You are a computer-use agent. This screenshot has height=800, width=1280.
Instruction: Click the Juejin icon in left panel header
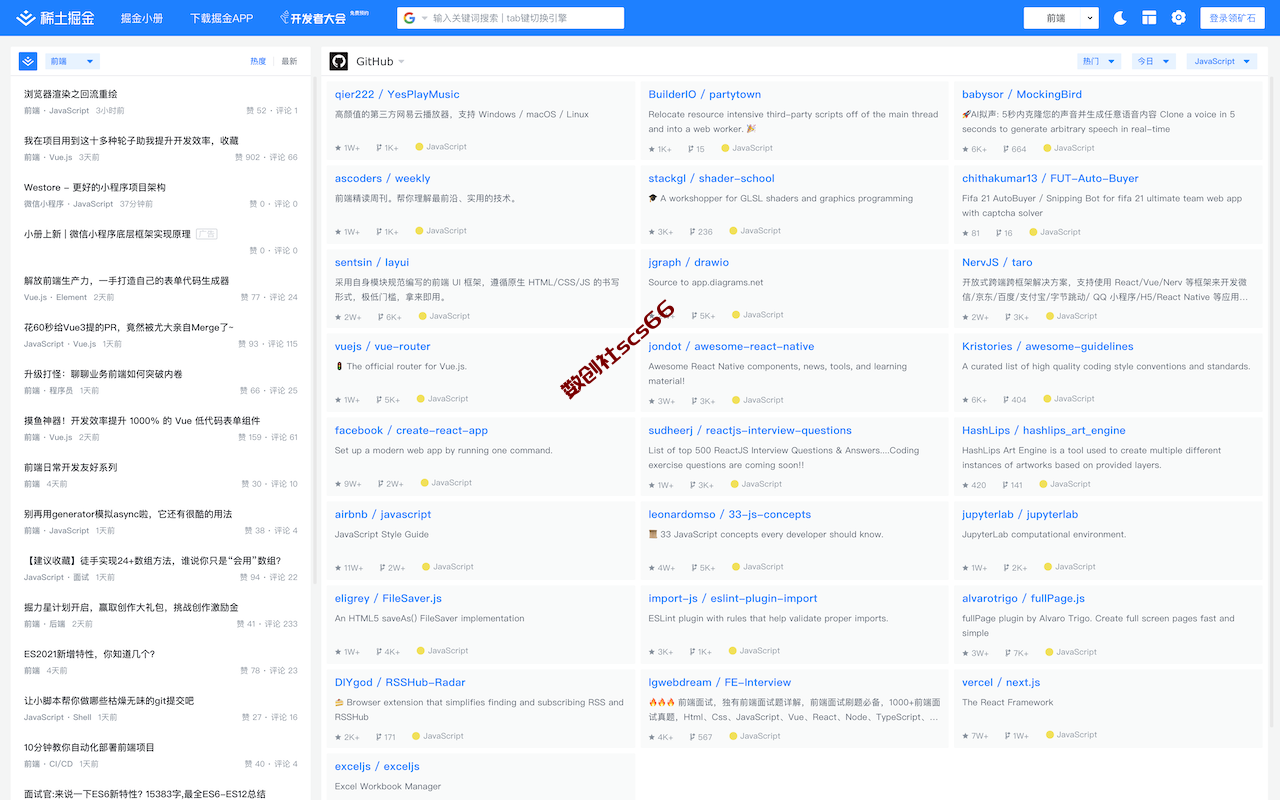click(28, 61)
